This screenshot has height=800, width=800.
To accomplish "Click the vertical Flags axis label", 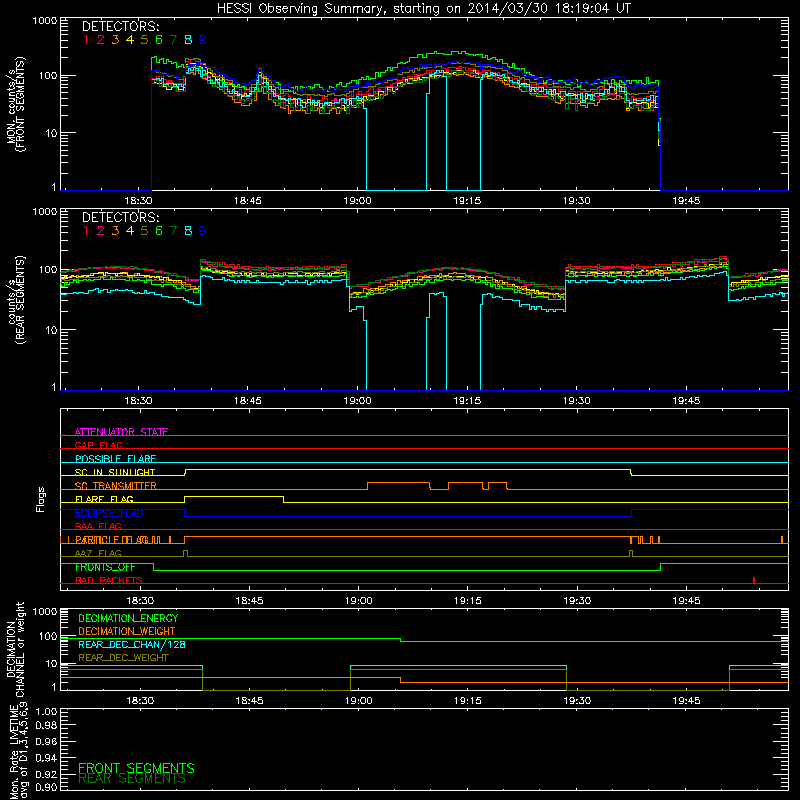I will coord(41,499).
